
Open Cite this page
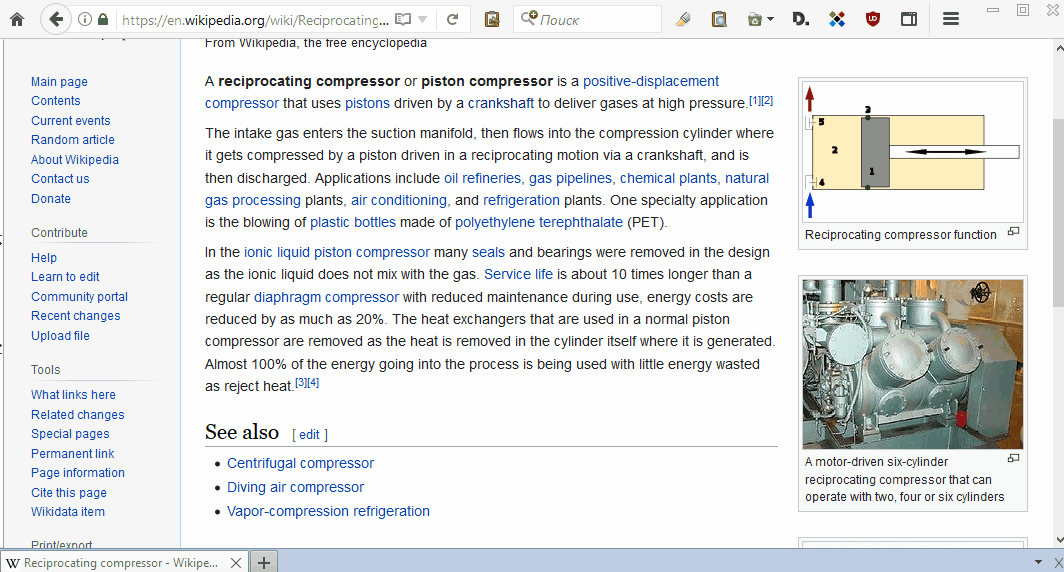coord(69,493)
